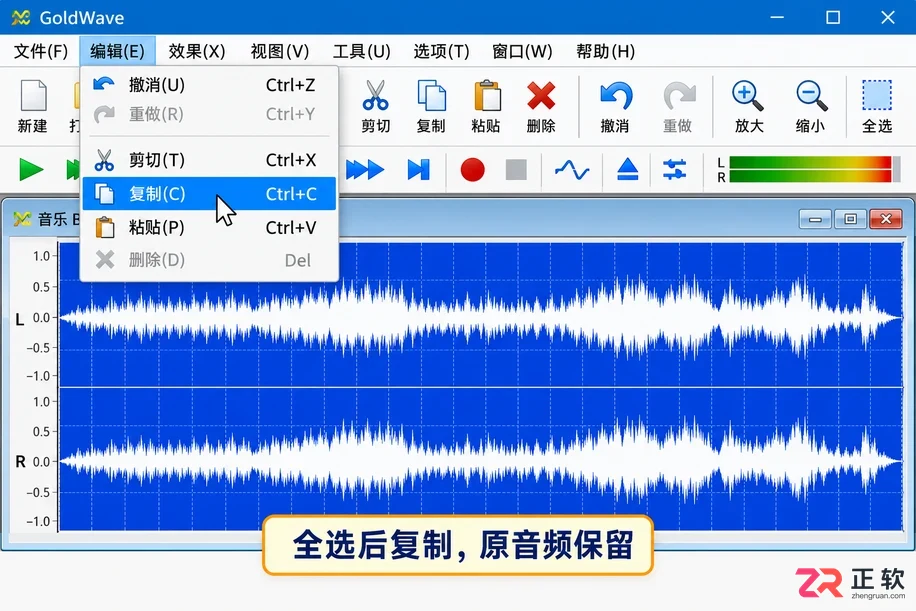
Task: Open the 视图(V) menu
Action: point(279,51)
